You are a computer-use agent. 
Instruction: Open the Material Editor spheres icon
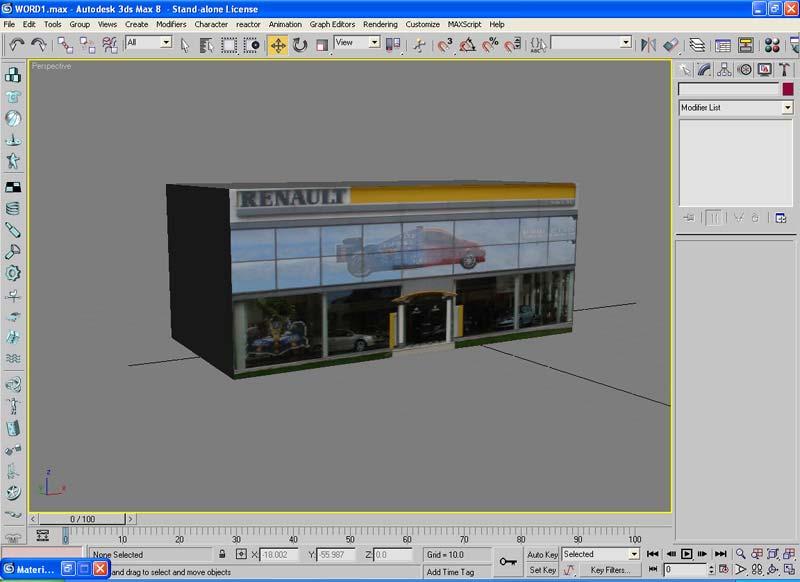point(771,45)
